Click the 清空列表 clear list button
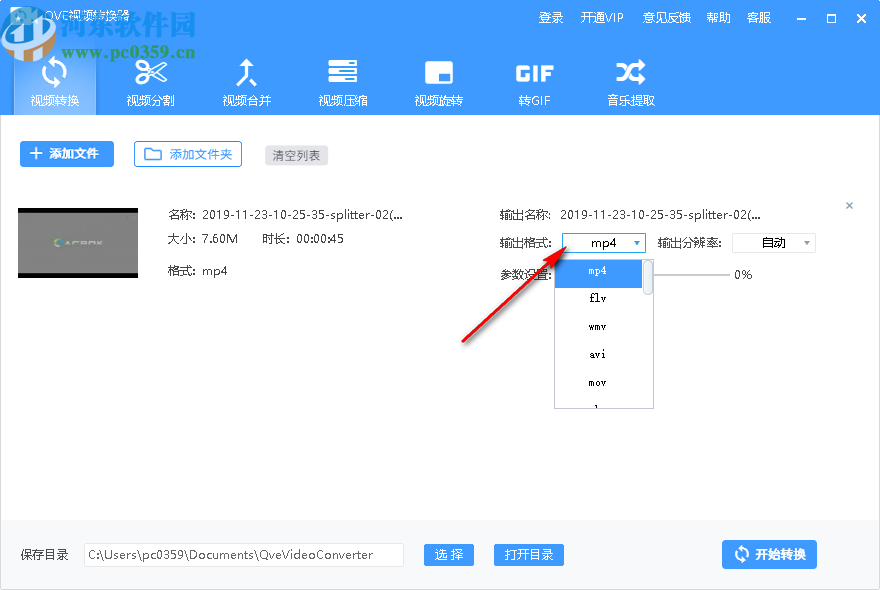880x590 pixels. tap(296, 155)
